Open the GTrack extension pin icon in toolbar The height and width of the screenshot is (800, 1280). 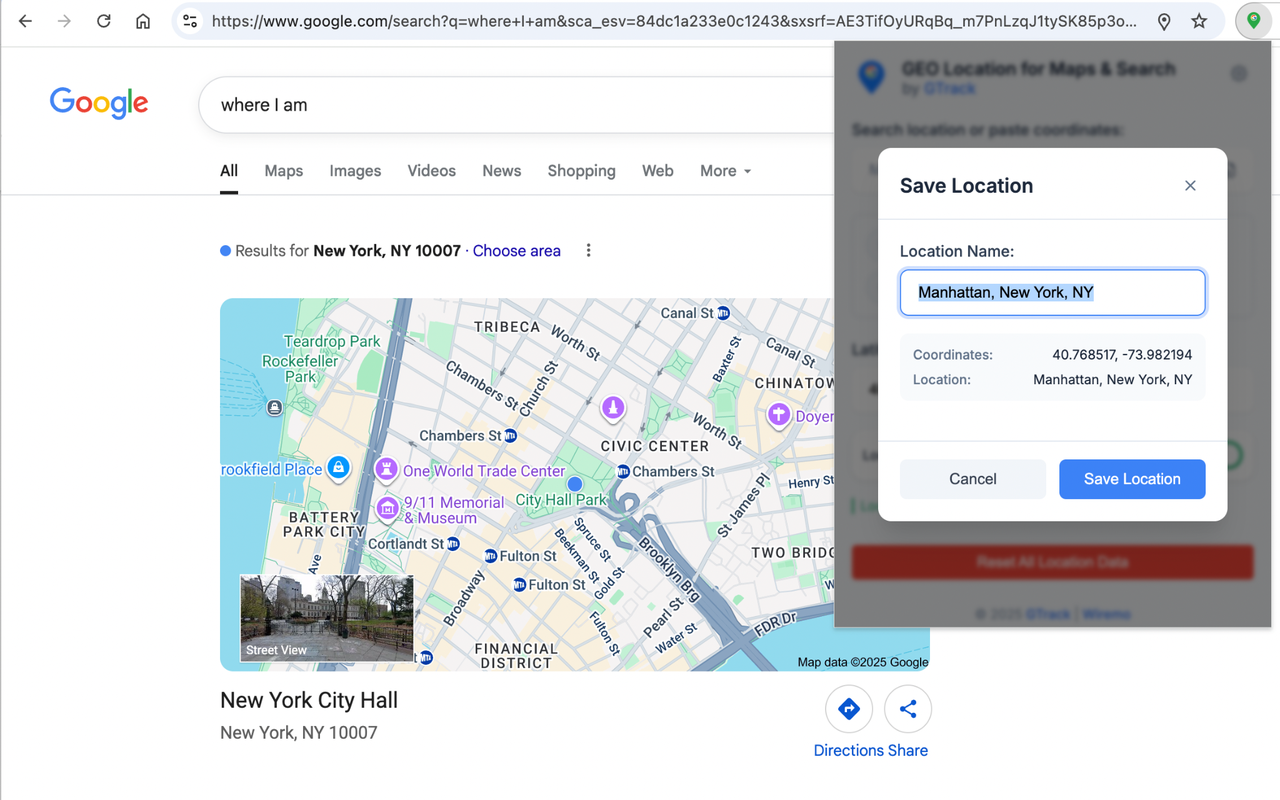click(x=1253, y=20)
